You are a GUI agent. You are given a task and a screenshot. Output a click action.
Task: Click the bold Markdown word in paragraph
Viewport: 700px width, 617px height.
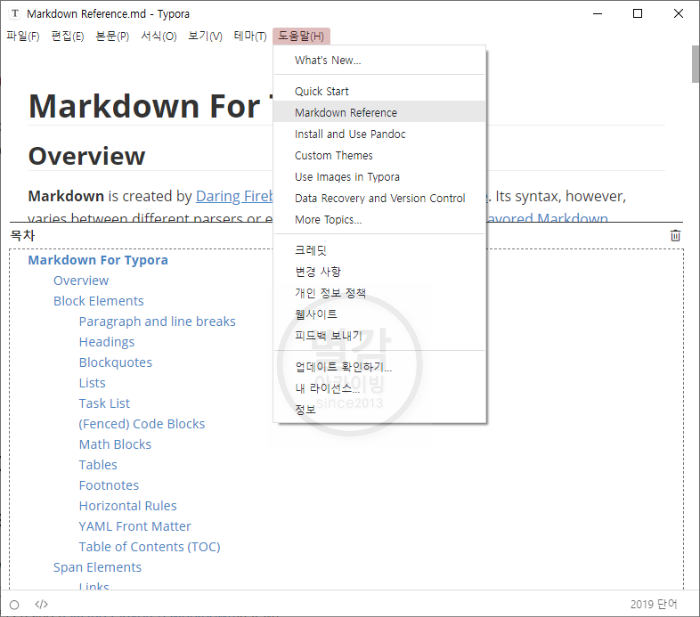tap(66, 196)
